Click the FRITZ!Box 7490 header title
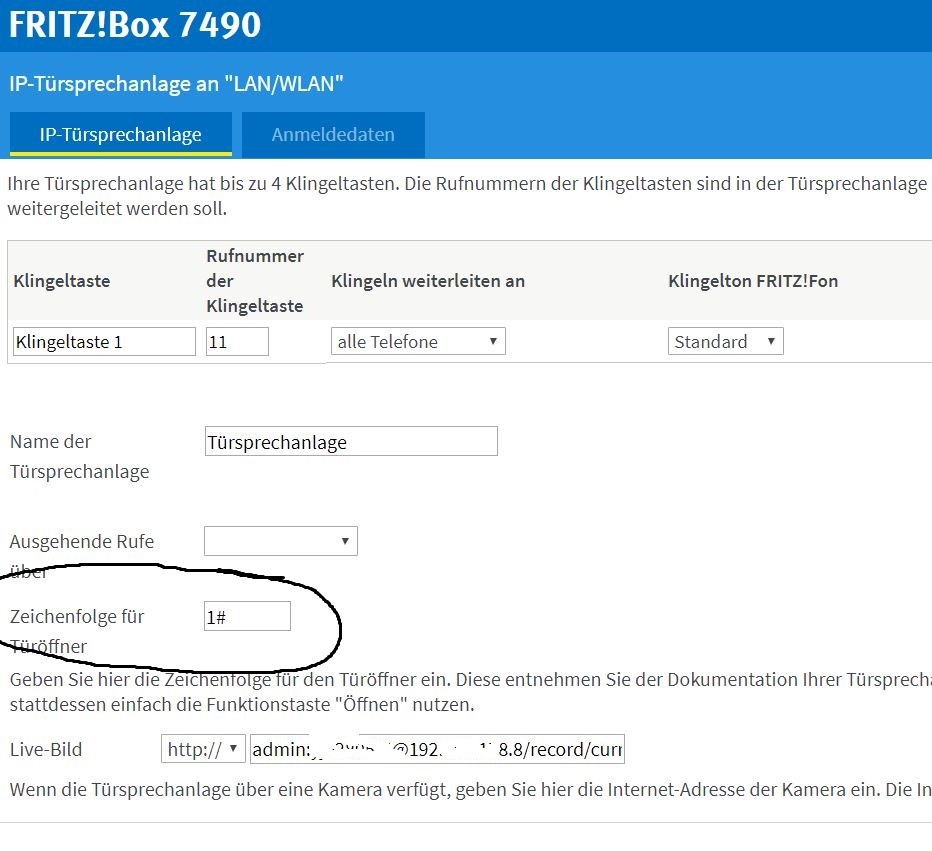Screen dimensions: 932x851 pyautogui.click(x=135, y=24)
